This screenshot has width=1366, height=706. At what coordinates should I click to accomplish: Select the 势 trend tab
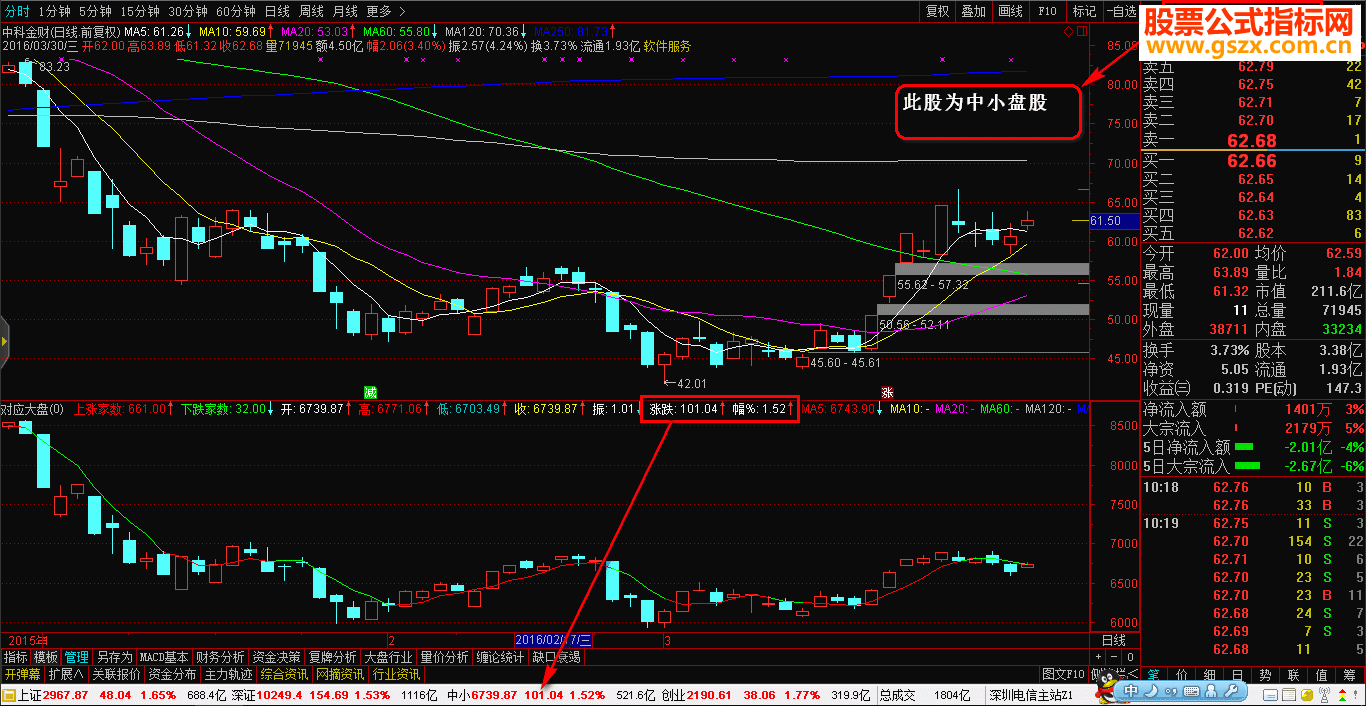click(x=1265, y=675)
